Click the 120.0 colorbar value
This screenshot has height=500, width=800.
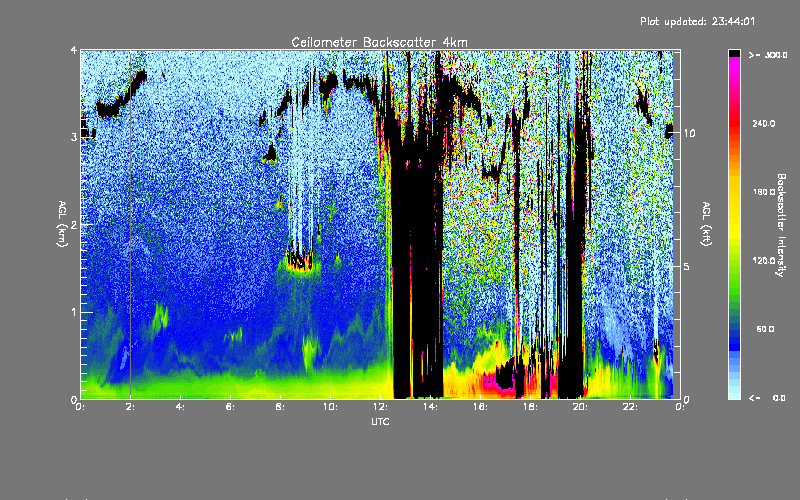pyautogui.click(x=764, y=261)
